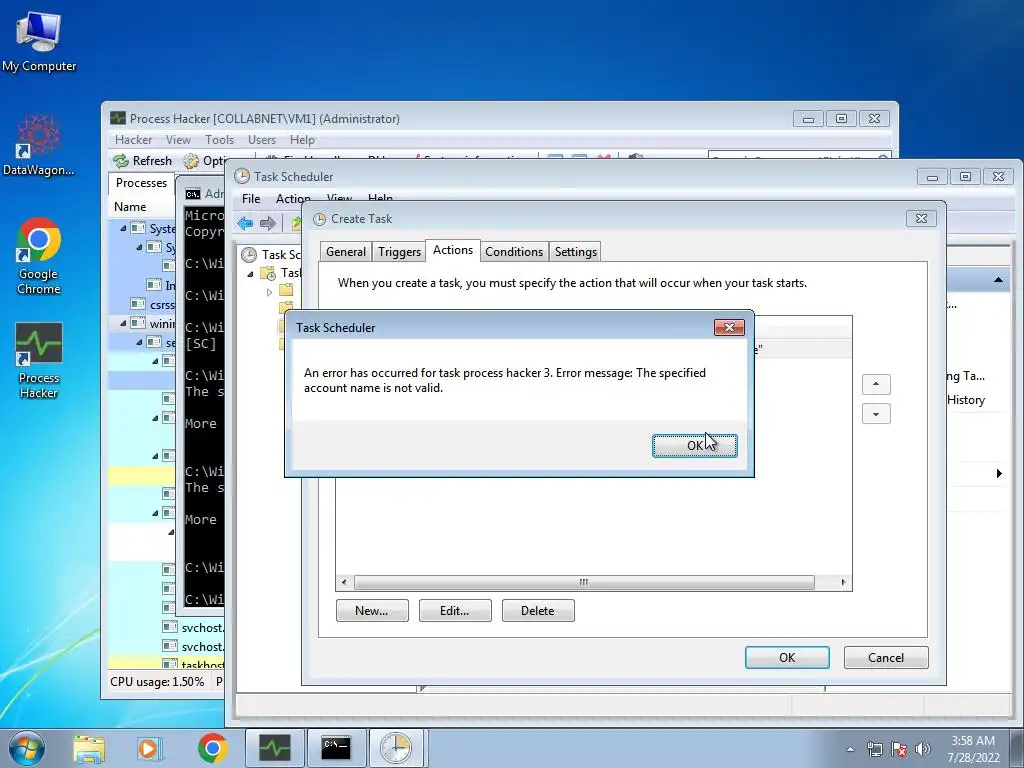The height and width of the screenshot is (768, 1024).
Task: Click the right arrow of the actions list scrollbar
Action: coord(843,582)
